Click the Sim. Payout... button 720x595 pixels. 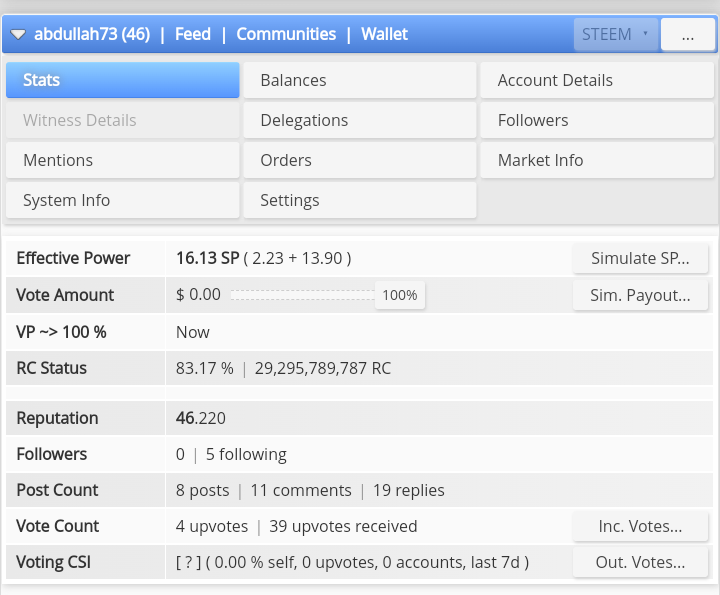[x=640, y=295]
